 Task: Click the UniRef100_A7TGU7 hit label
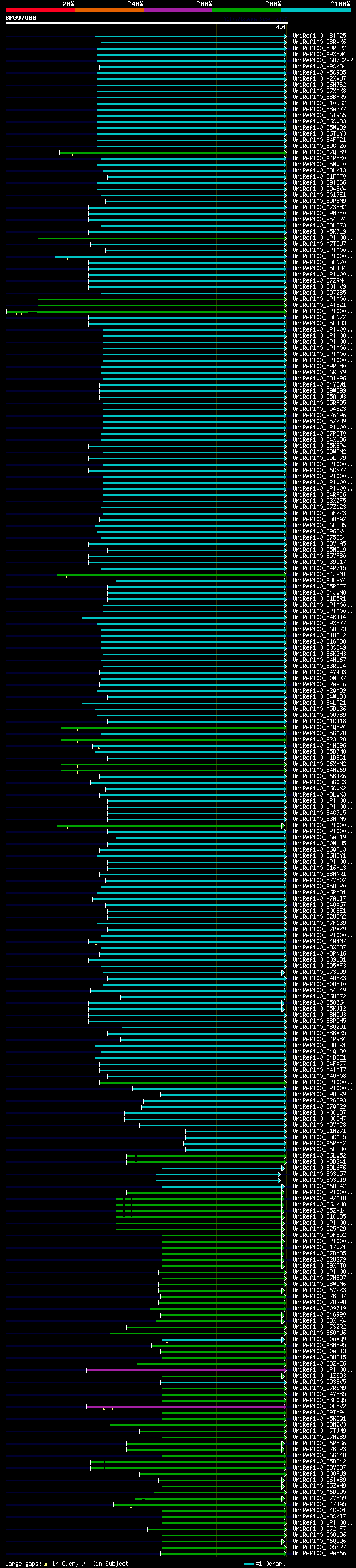coord(319,244)
